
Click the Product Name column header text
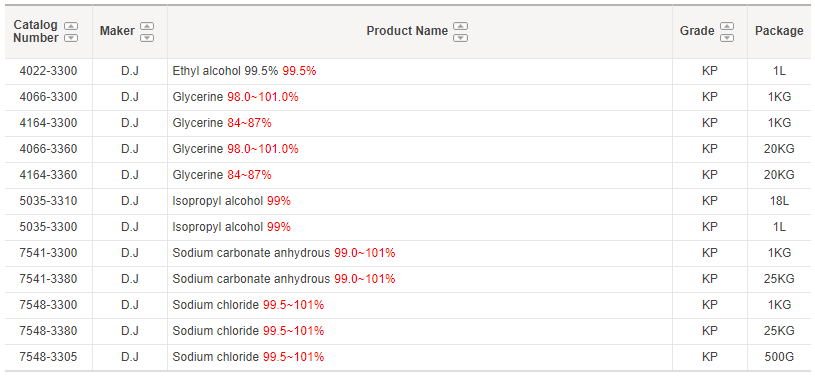click(x=407, y=31)
